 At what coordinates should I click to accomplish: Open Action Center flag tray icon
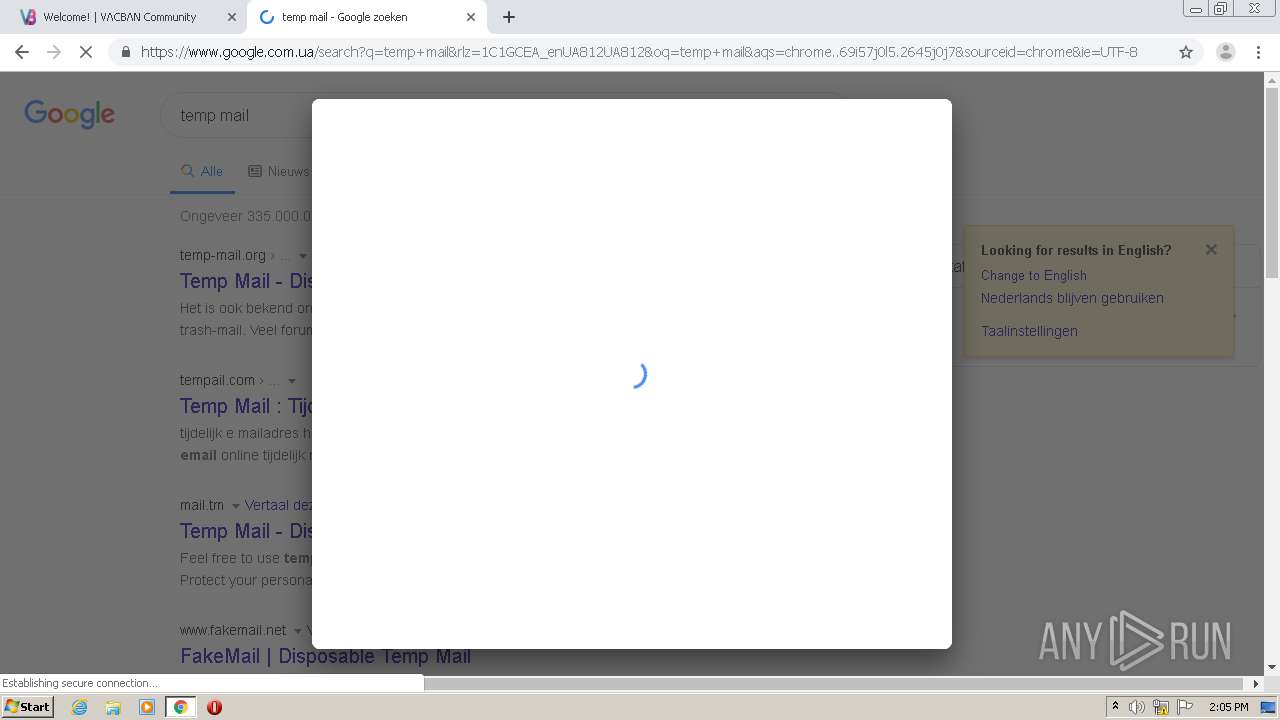(x=1185, y=707)
